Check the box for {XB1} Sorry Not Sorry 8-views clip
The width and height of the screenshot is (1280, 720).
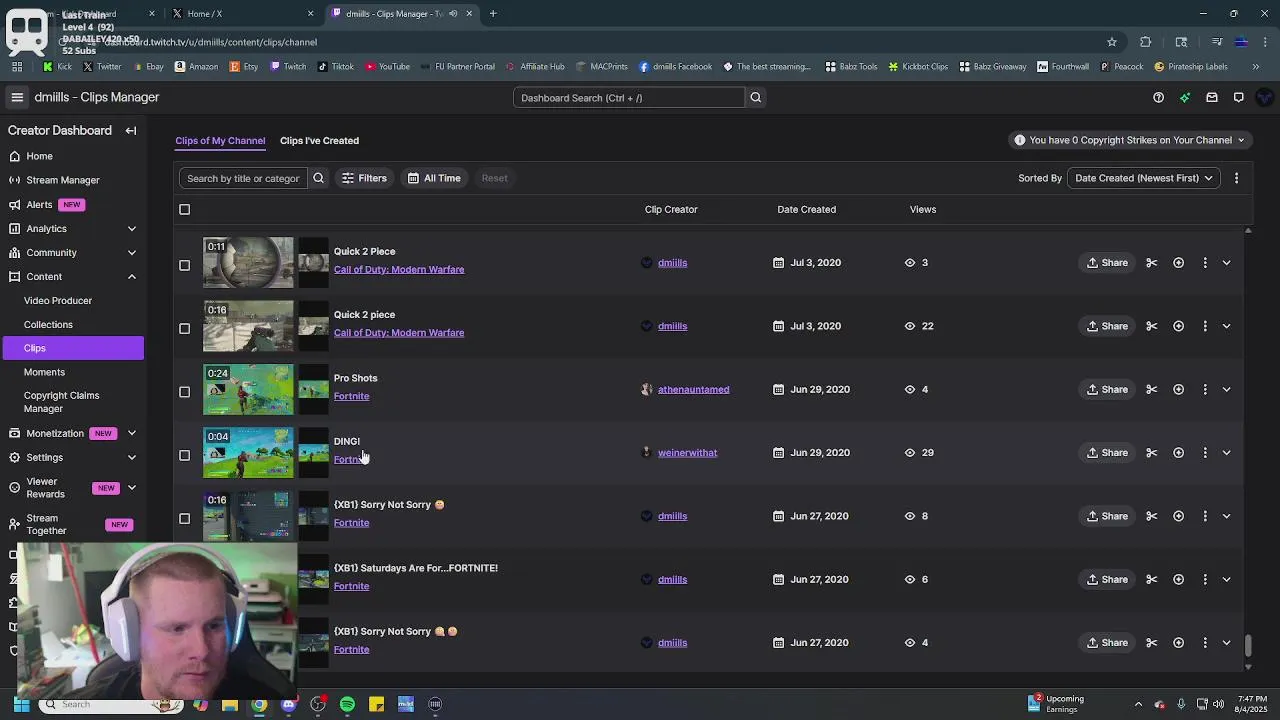click(x=184, y=518)
